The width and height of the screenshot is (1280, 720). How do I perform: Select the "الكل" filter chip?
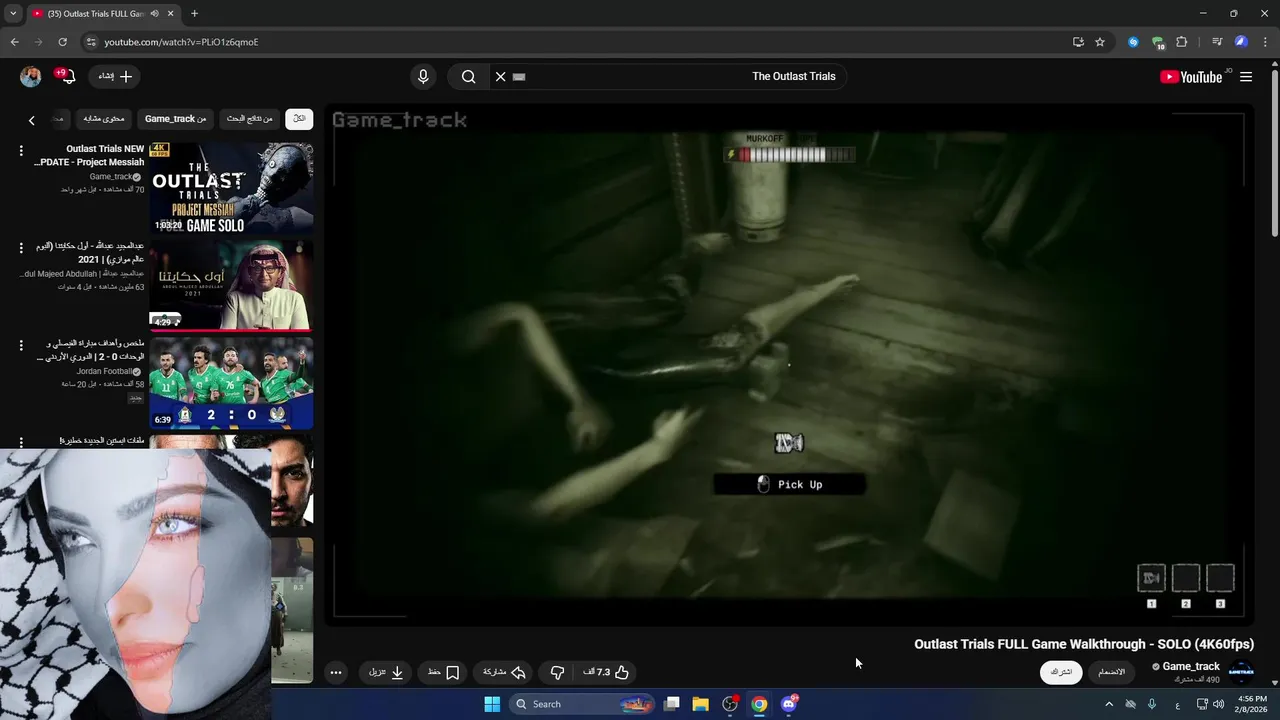(x=299, y=118)
